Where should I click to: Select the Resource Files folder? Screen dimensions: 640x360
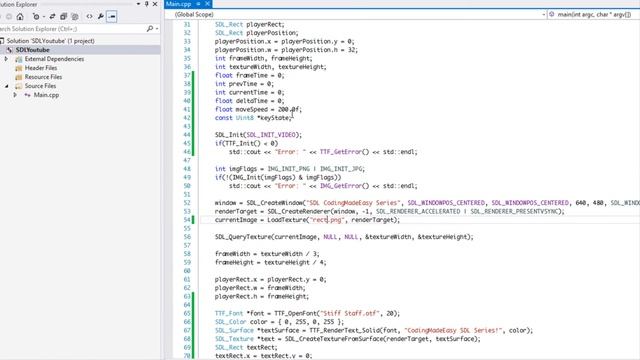tap(43, 77)
